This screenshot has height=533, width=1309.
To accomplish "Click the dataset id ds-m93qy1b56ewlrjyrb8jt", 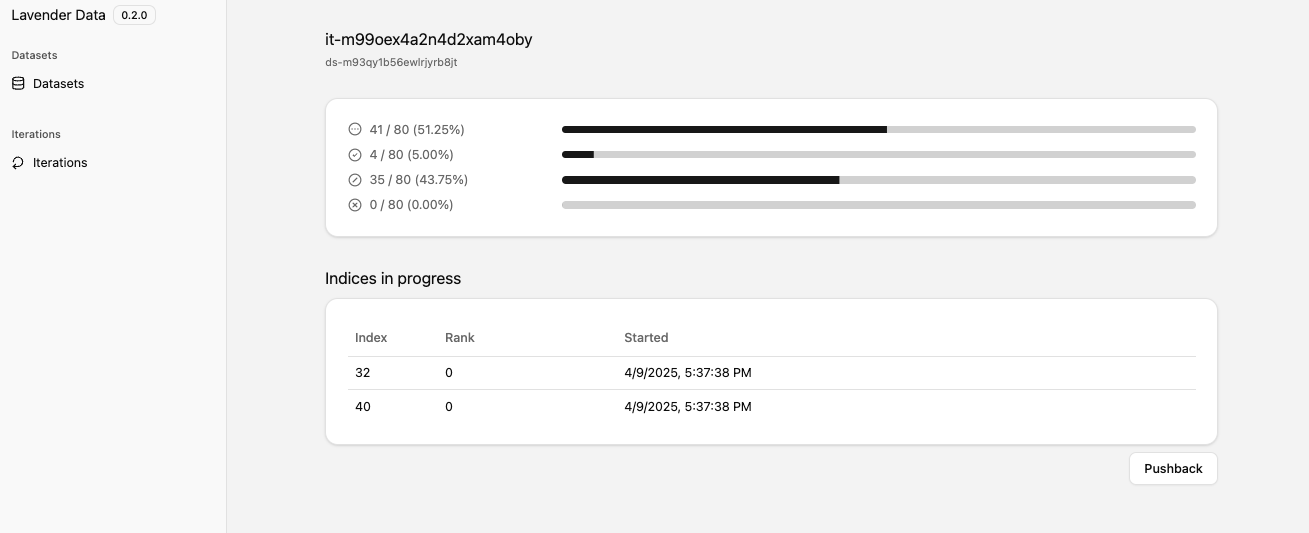I will [391, 62].
